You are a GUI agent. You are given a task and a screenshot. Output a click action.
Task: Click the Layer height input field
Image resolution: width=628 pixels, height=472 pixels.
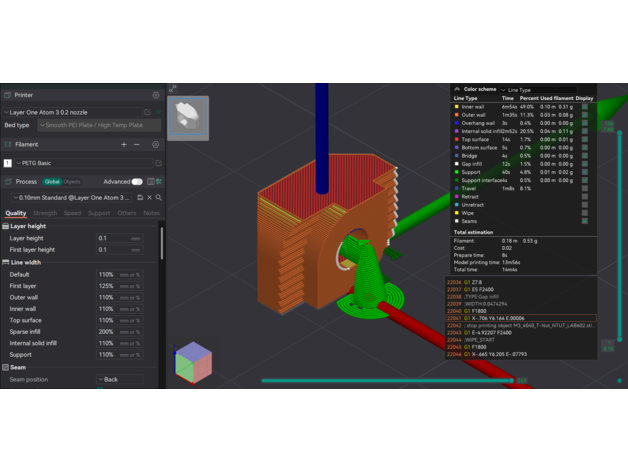click(x=119, y=239)
